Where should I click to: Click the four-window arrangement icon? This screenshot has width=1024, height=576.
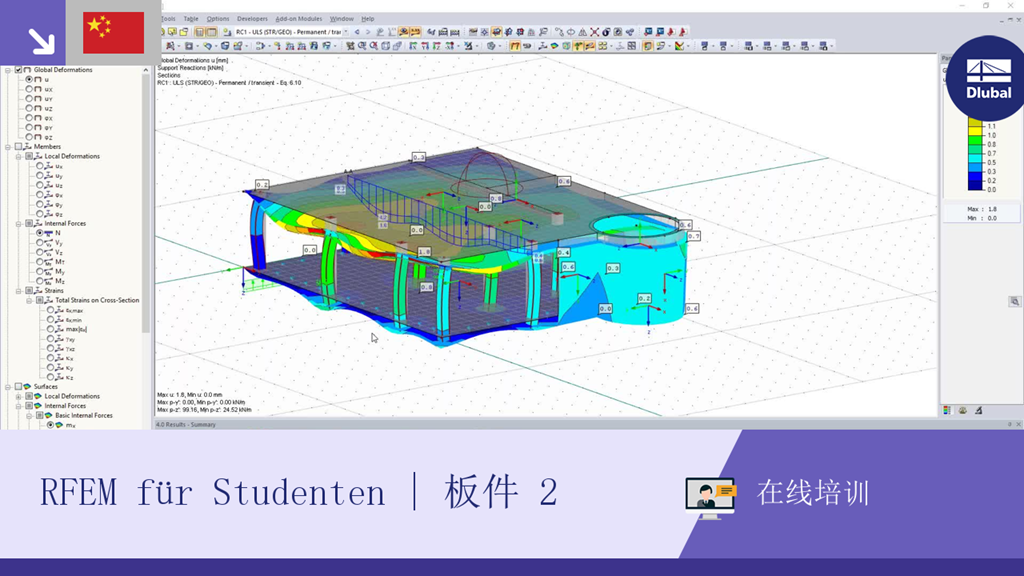coord(632,46)
